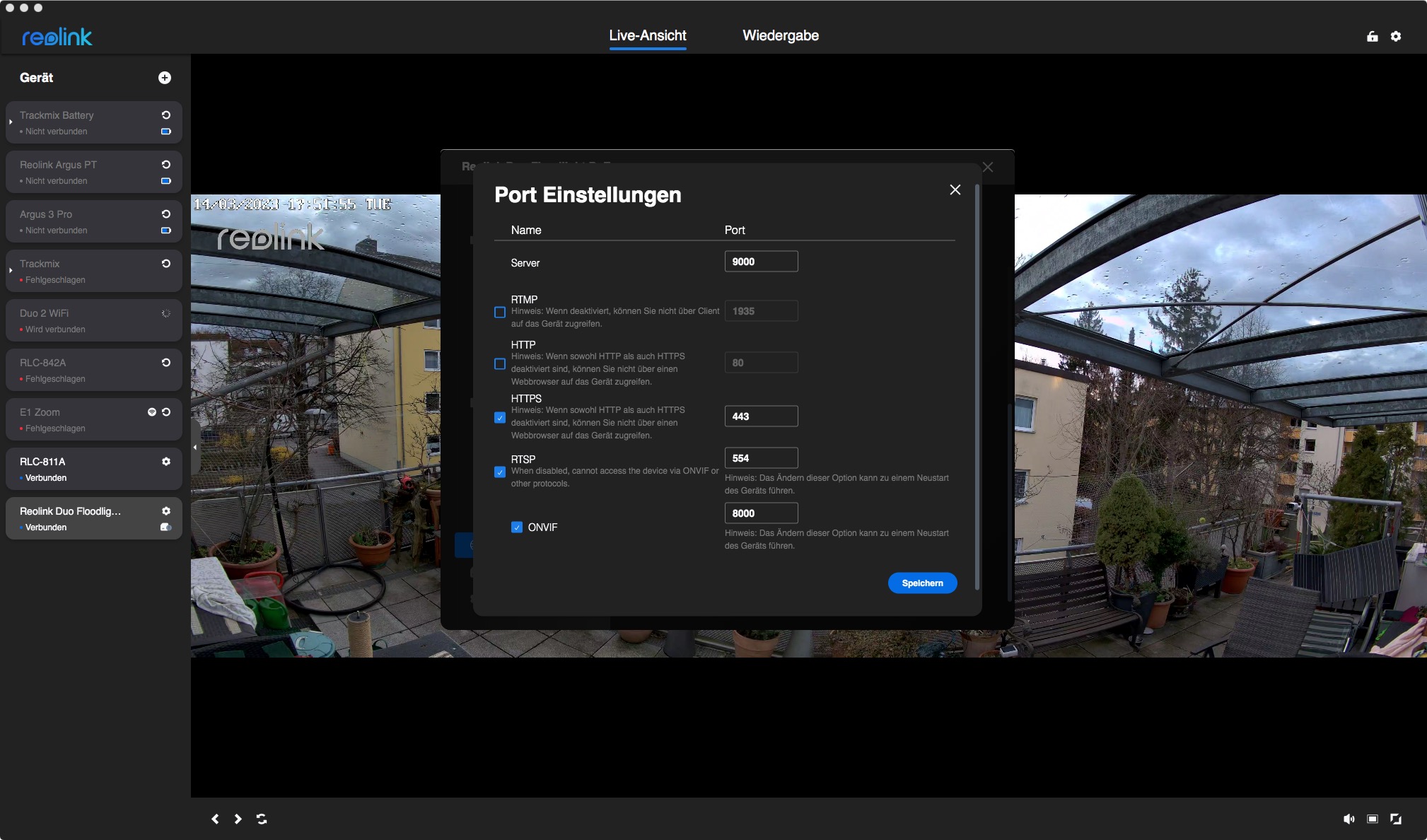Switch to the Wiedergabe tab
1427x840 pixels.
click(781, 36)
